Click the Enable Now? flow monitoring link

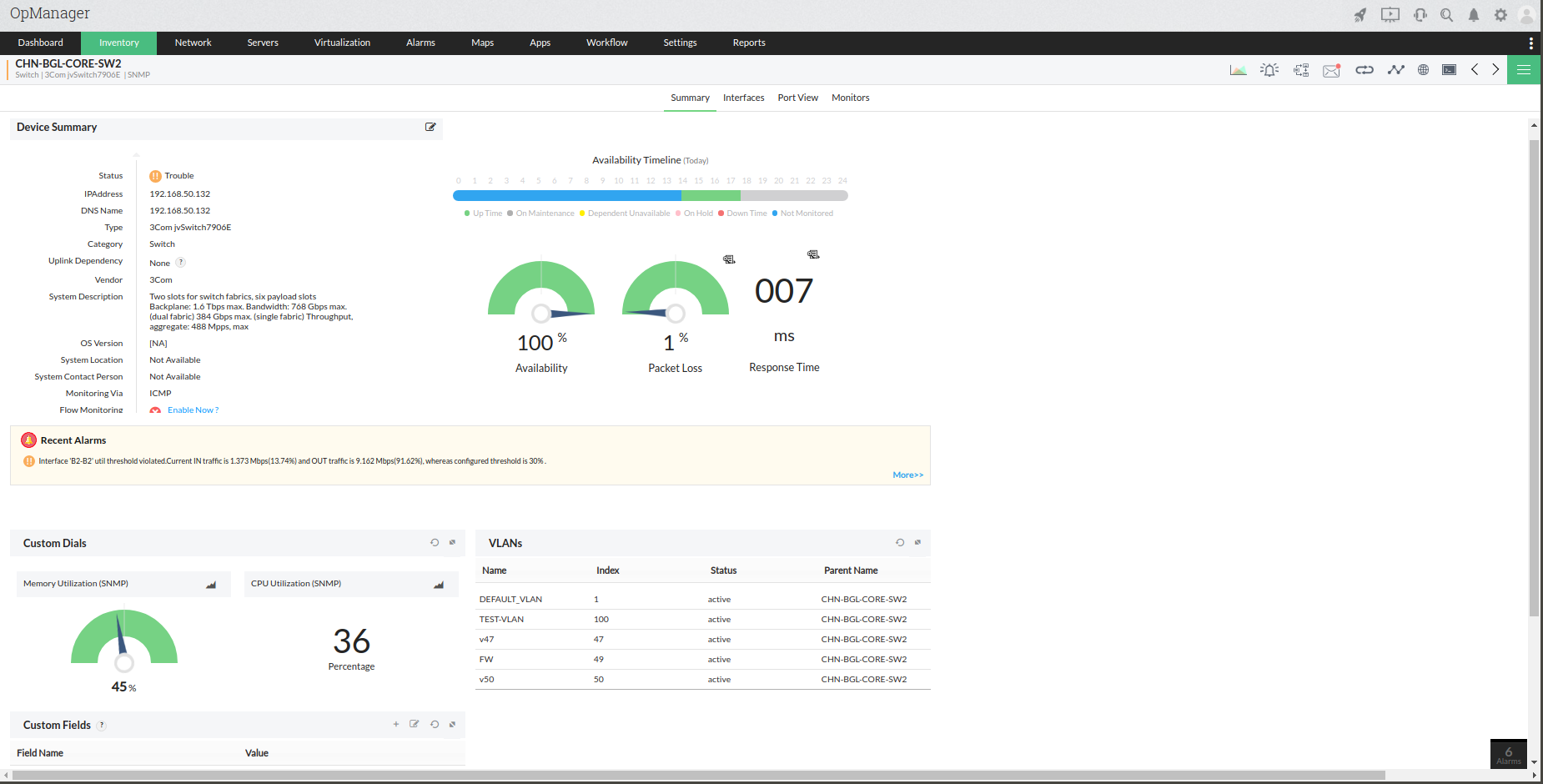tap(194, 410)
